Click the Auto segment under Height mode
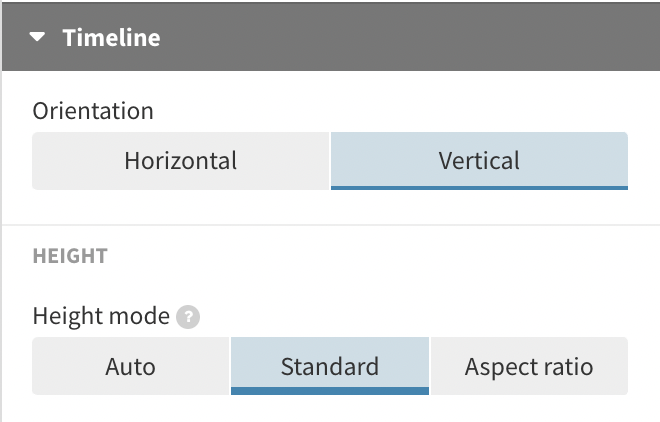The width and height of the screenshot is (660, 422). click(x=130, y=366)
